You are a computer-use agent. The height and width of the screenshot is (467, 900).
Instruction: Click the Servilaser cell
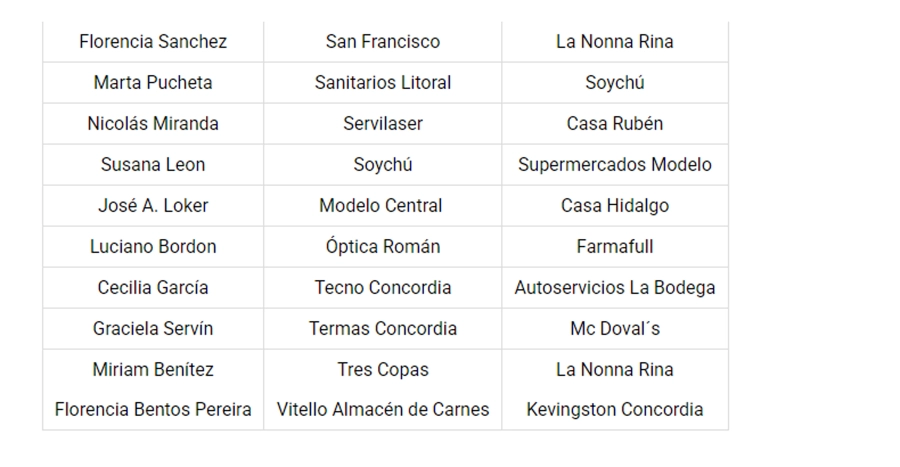(x=383, y=124)
